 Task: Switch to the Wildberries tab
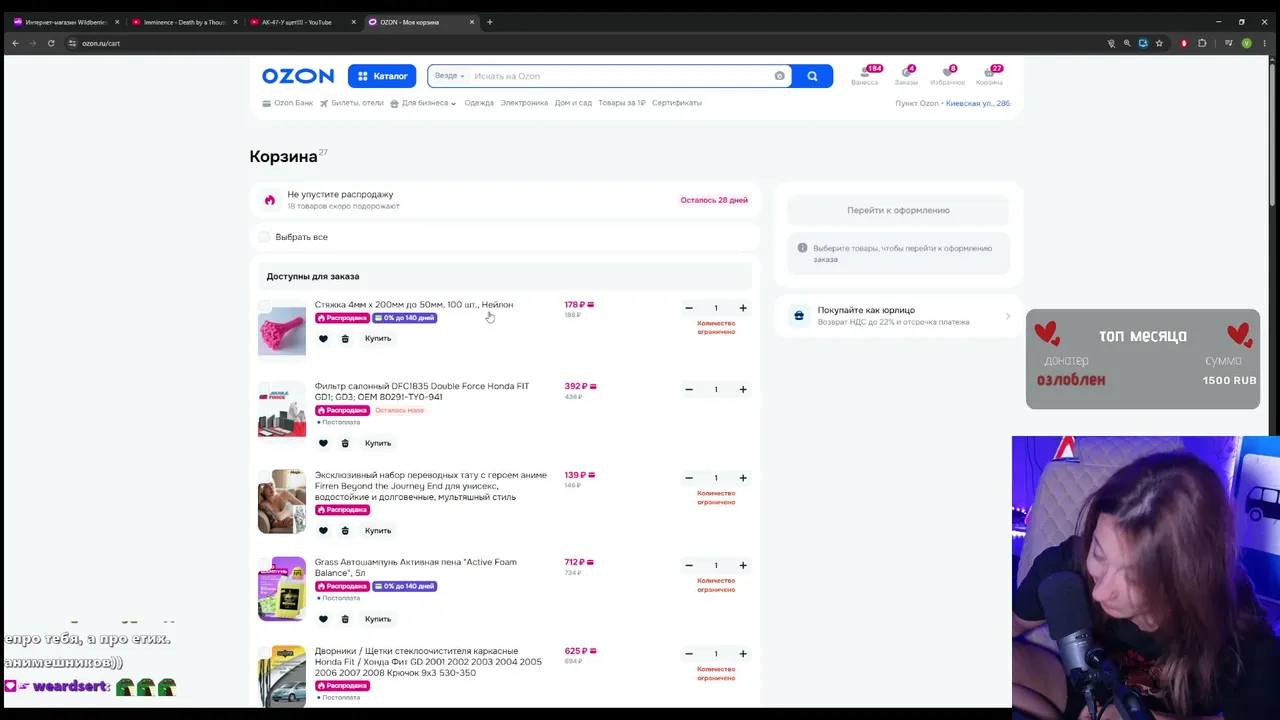click(65, 22)
